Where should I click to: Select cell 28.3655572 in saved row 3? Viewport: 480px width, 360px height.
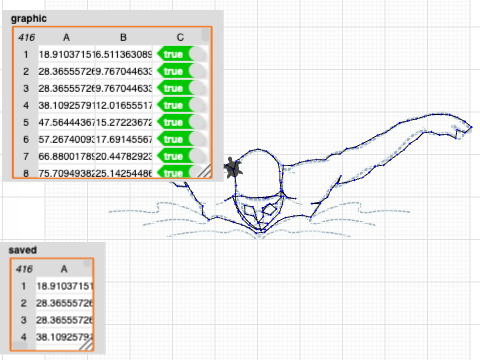64,320
